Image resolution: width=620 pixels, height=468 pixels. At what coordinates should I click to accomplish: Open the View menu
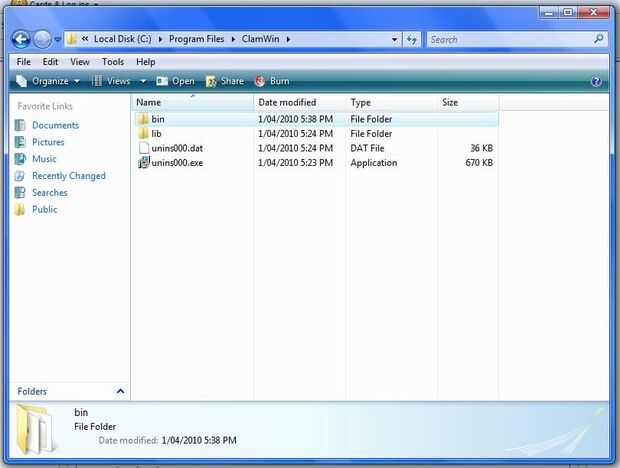click(80, 62)
